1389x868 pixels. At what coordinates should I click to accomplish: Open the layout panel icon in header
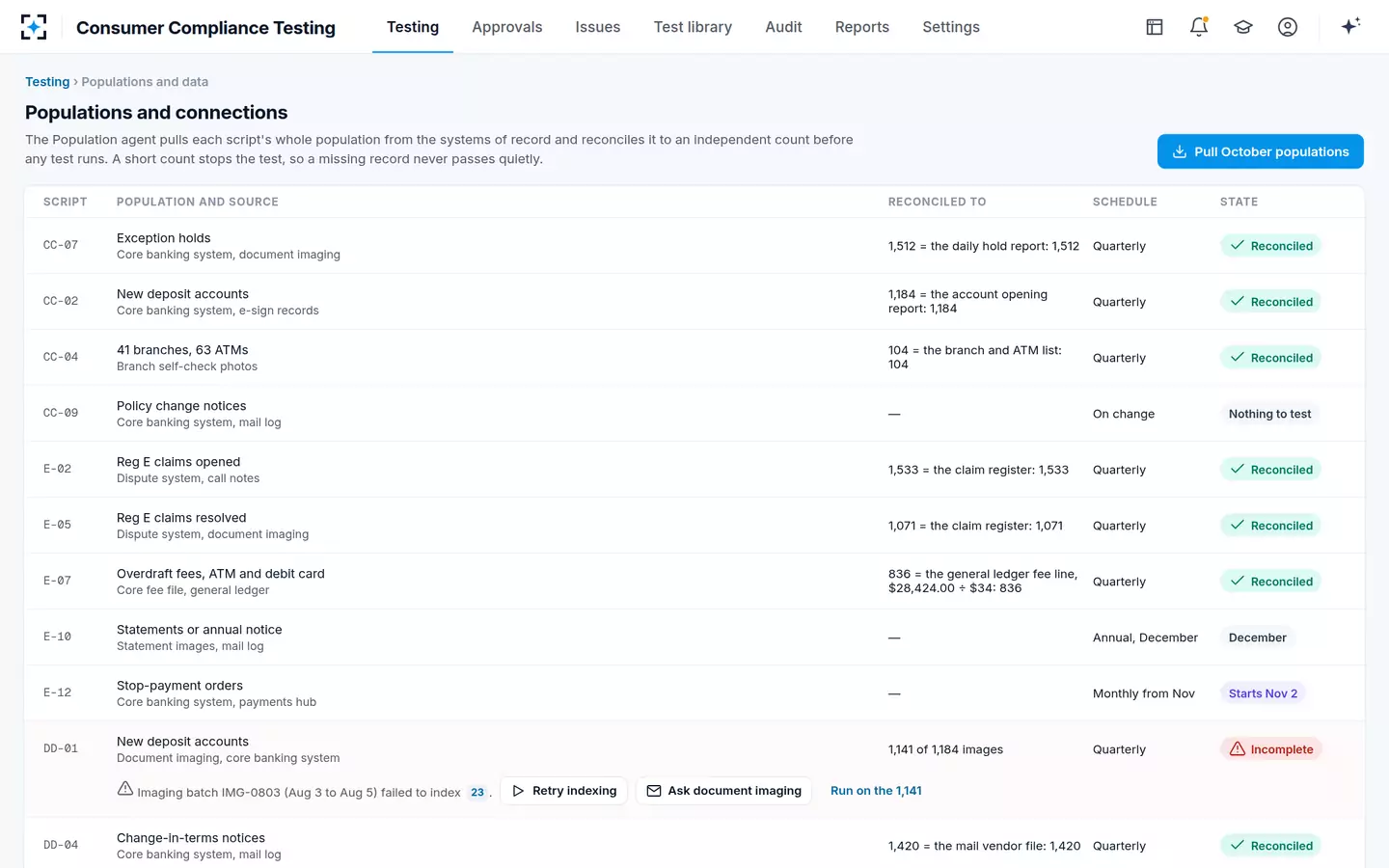[1155, 27]
